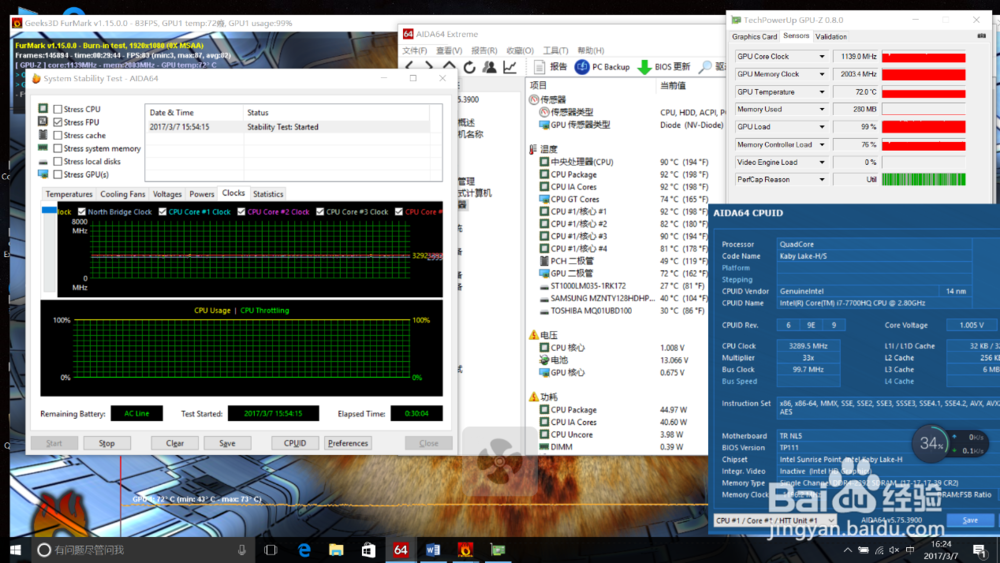The height and width of the screenshot is (563, 1000).
Task: Open the users icon in AIDA64 toolbar
Action: tap(489, 66)
